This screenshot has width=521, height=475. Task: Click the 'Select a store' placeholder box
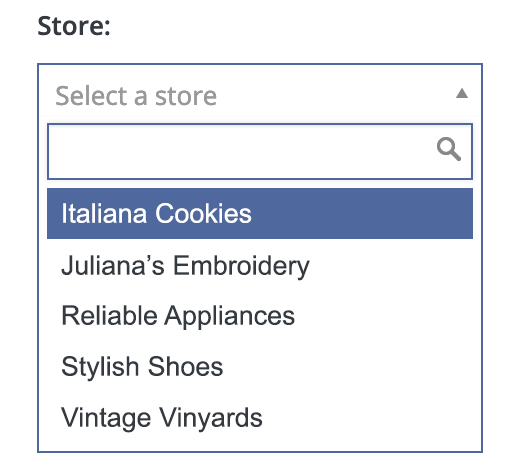coord(260,94)
